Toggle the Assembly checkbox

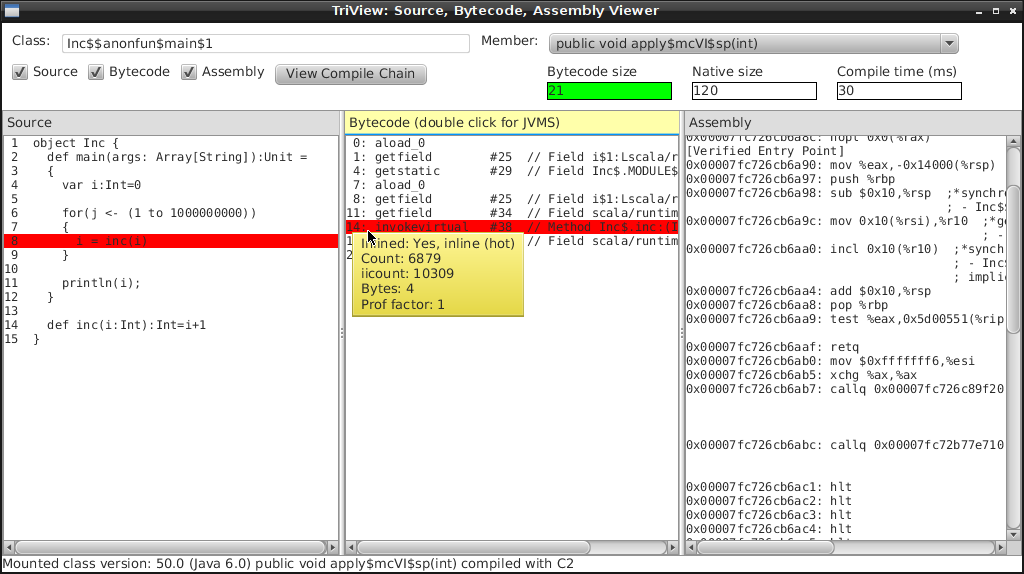[x=189, y=72]
